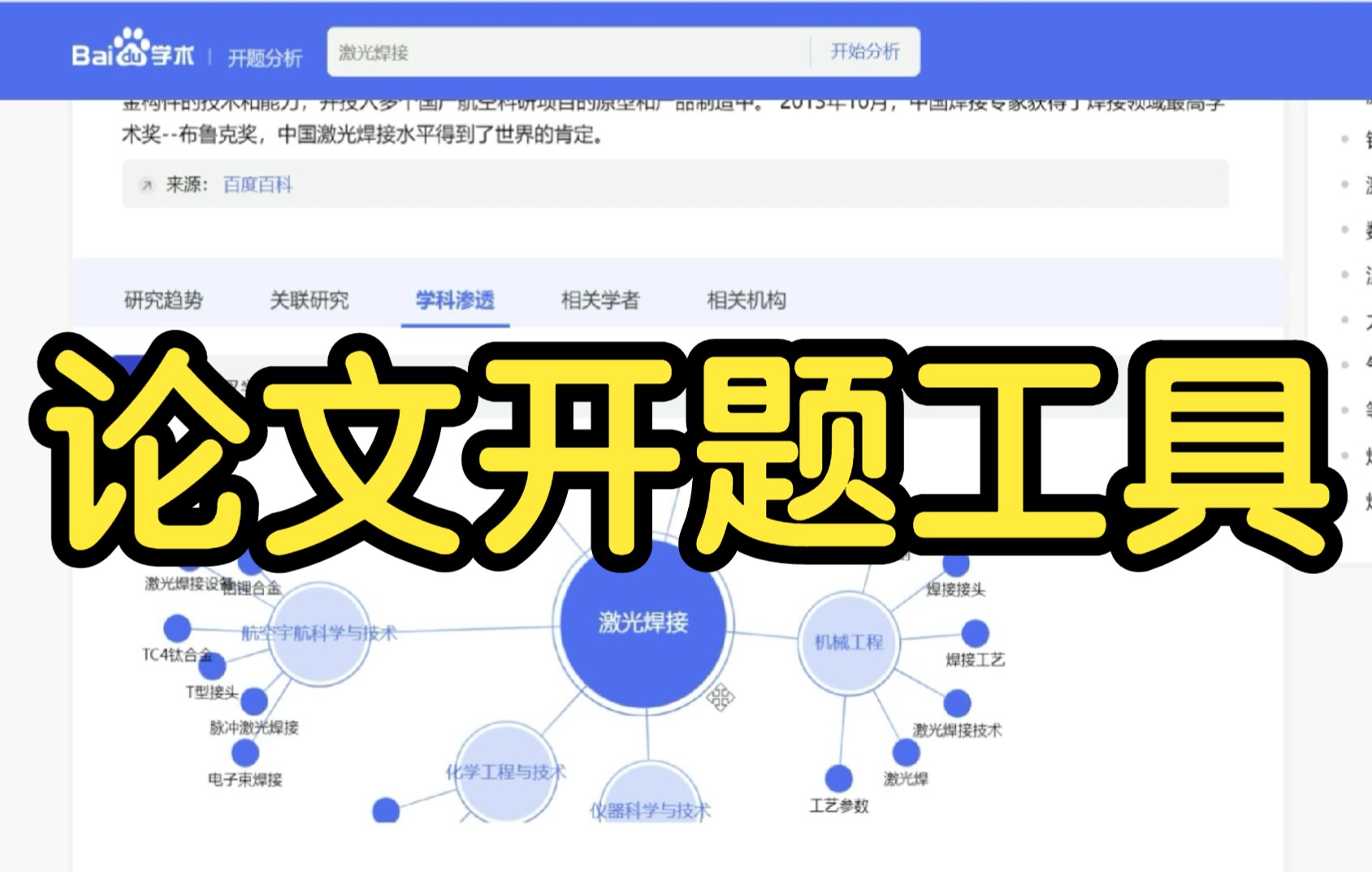Click the Baidu 学术 logo

tap(133, 49)
